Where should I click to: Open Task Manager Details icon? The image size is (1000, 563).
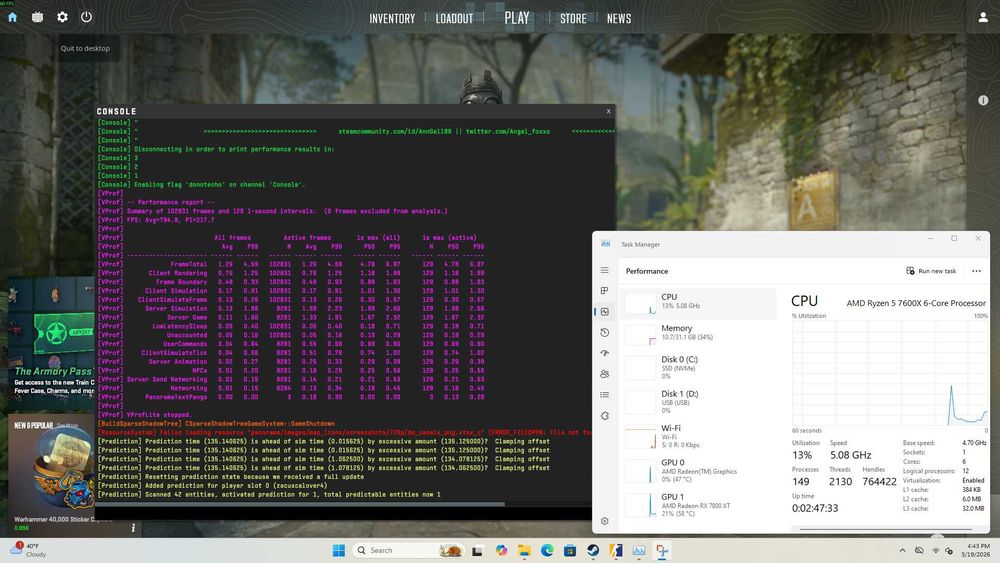605,395
